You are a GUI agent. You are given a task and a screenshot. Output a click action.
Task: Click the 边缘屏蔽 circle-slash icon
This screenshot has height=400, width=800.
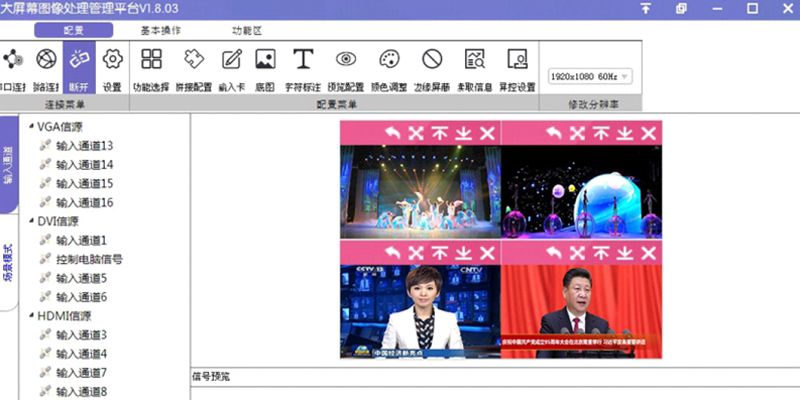tap(432, 66)
